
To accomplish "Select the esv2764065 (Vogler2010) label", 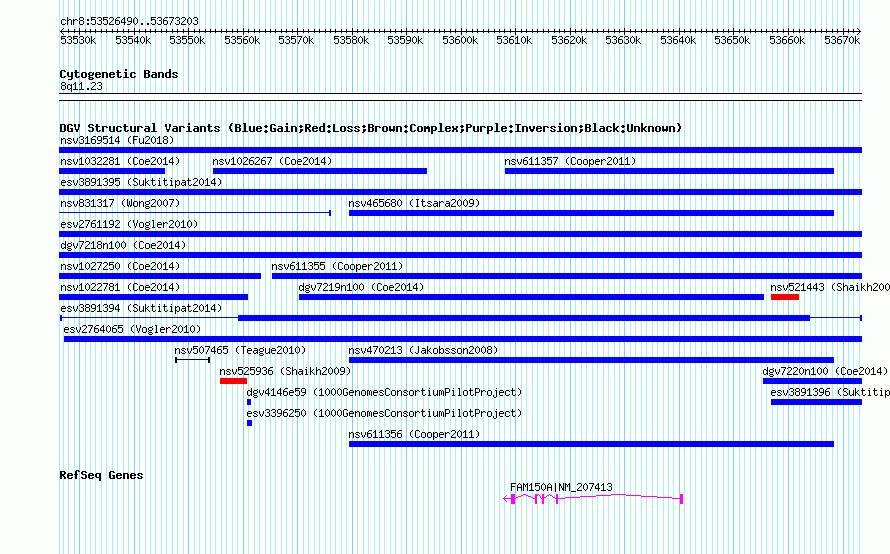I will 132,329.
